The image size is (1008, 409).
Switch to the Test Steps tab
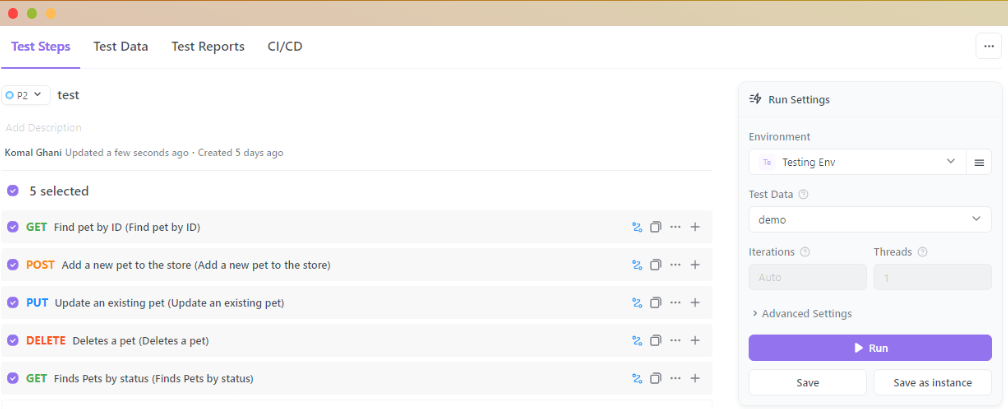(40, 46)
